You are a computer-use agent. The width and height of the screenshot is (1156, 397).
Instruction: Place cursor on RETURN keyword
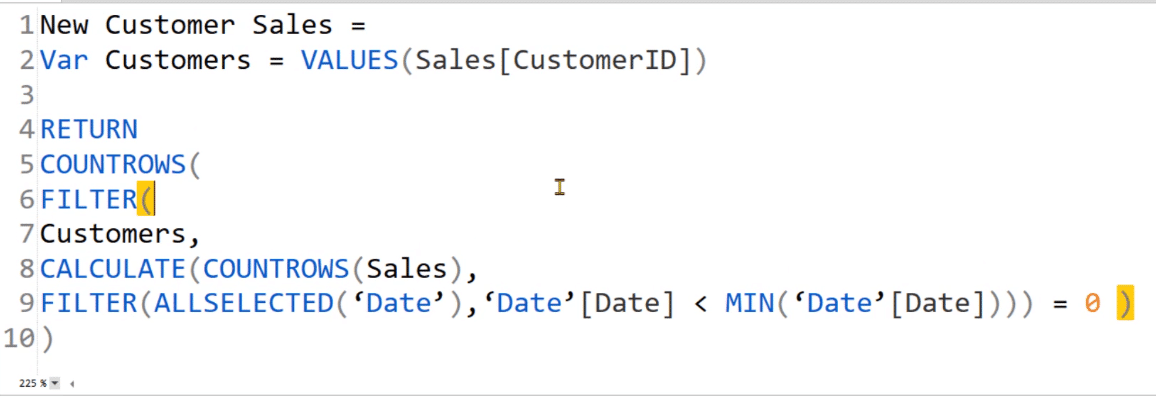click(88, 130)
